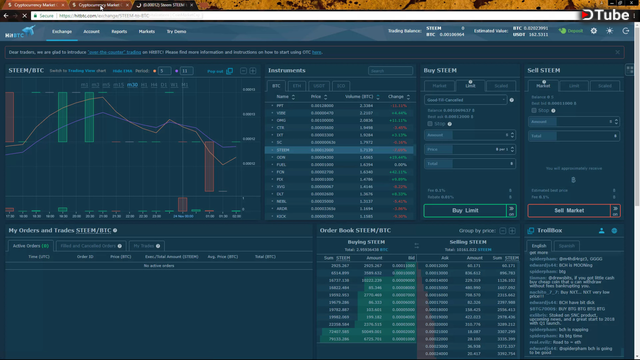Toggle quick-order switch beside Sell Market

click(616, 211)
